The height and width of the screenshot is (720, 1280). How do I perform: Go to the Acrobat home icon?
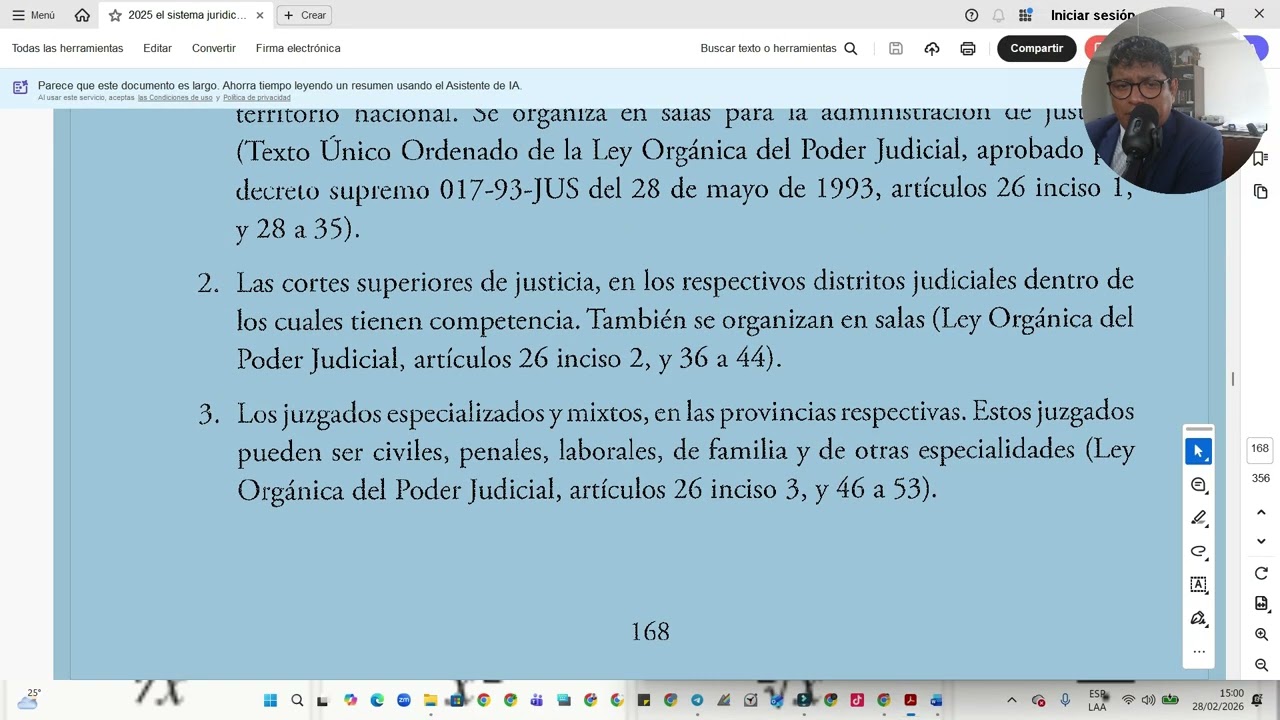point(82,15)
